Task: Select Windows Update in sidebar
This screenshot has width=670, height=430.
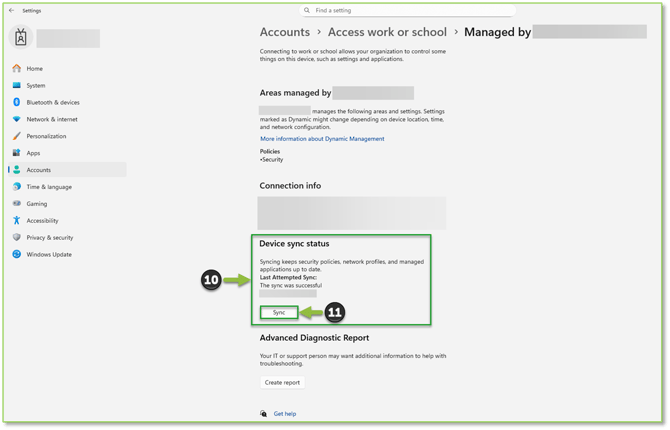Action: 48,254
